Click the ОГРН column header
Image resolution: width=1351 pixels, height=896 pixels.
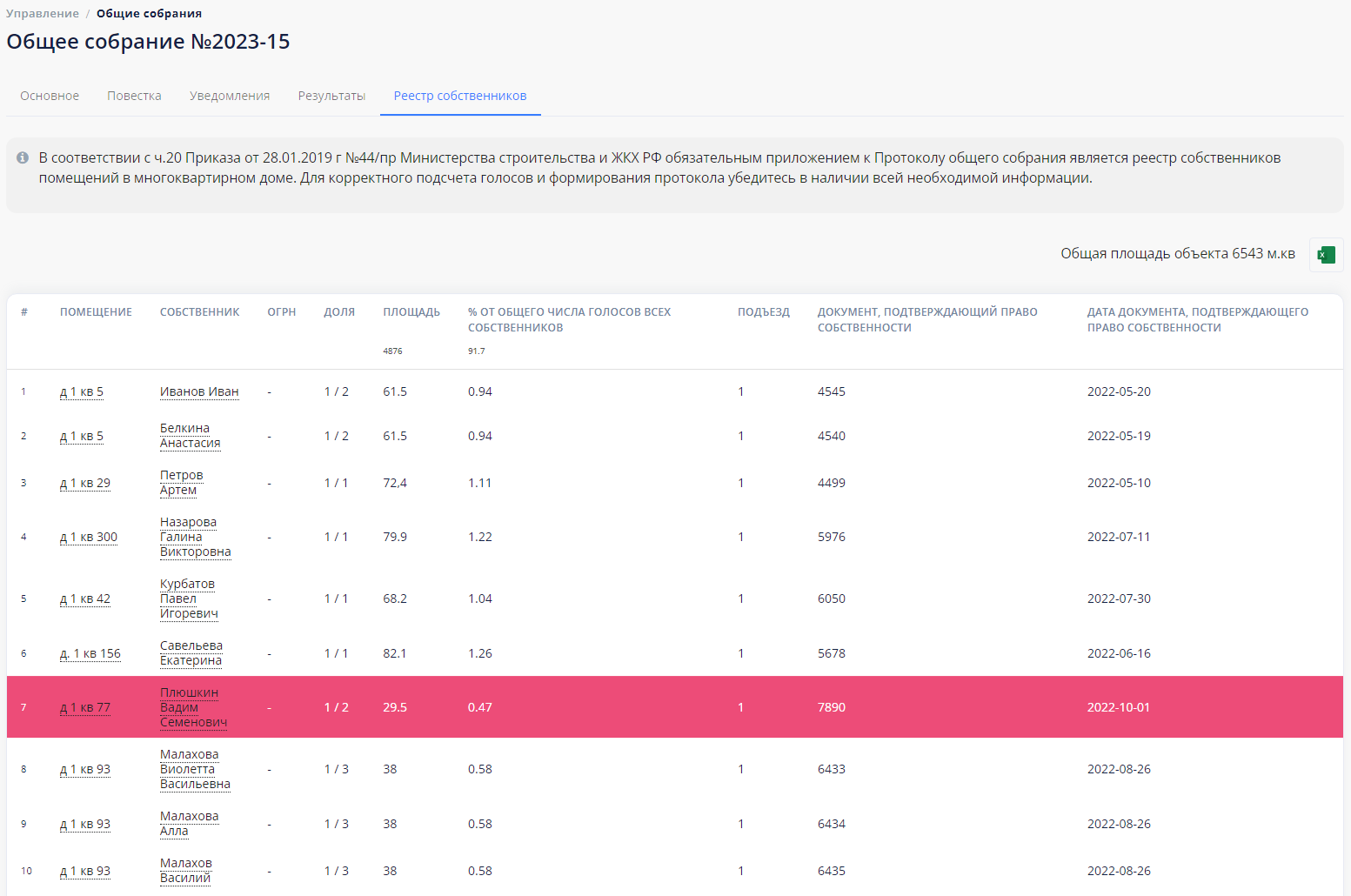tap(282, 312)
